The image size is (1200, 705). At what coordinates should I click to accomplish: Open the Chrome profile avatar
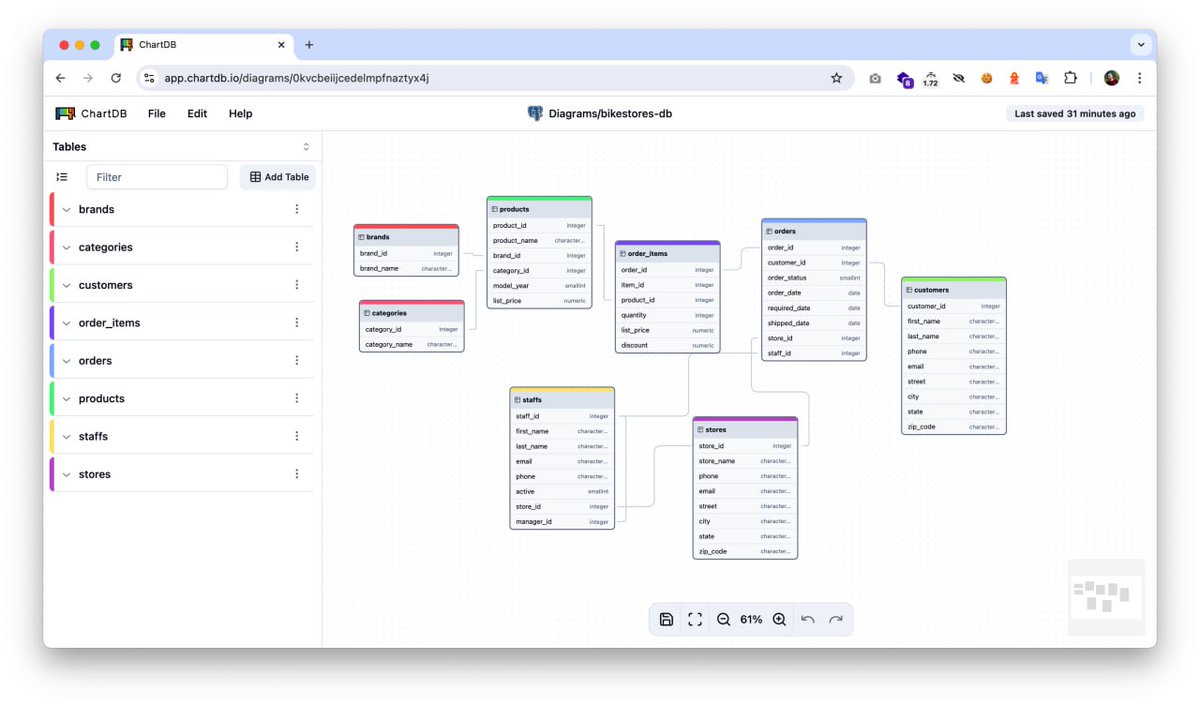[1112, 78]
